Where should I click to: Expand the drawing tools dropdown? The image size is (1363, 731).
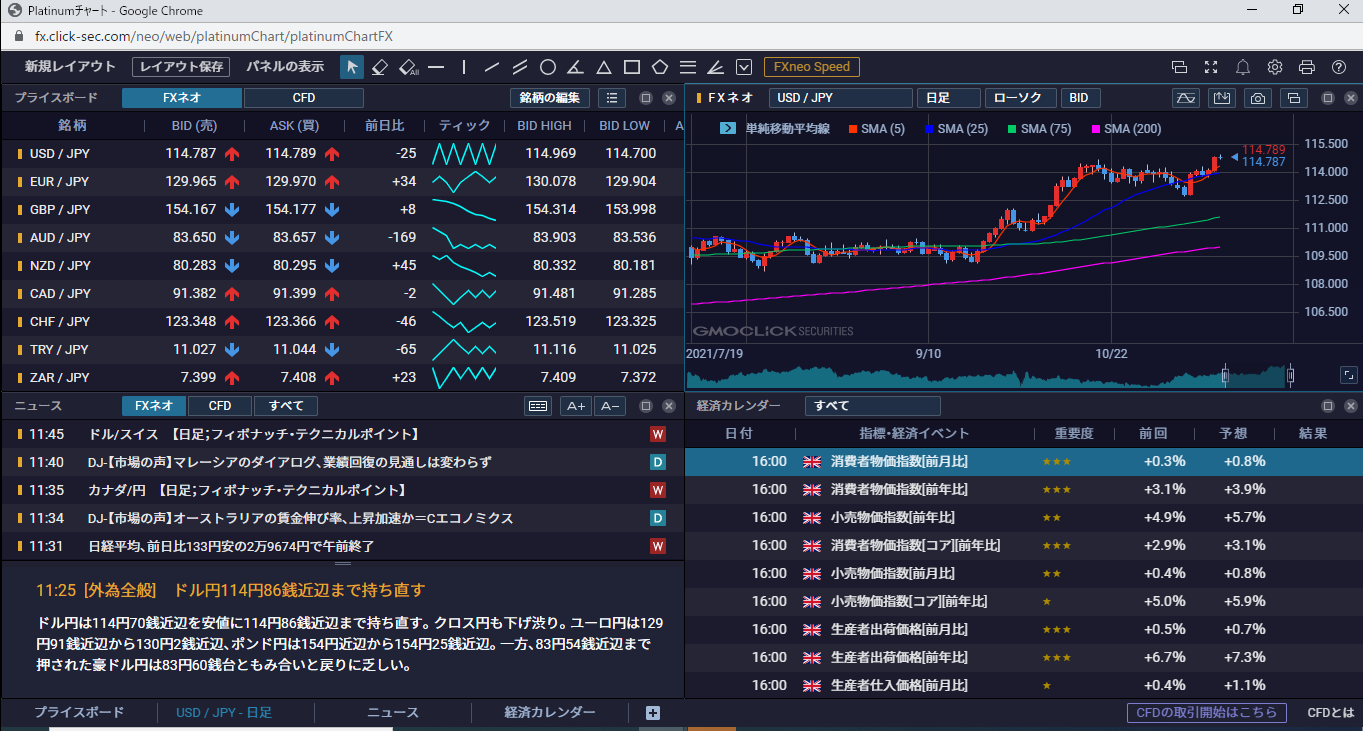744,67
